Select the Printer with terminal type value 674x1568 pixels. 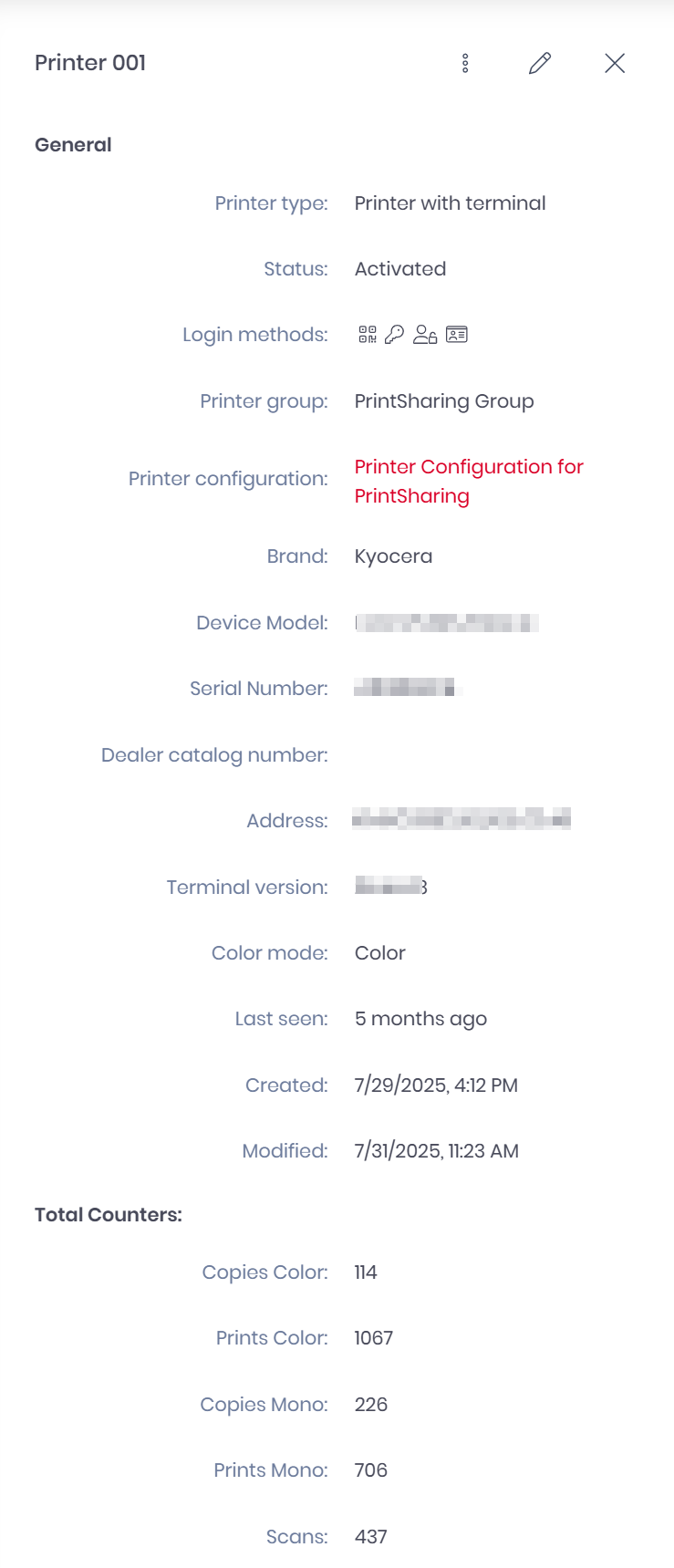[x=450, y=202]
